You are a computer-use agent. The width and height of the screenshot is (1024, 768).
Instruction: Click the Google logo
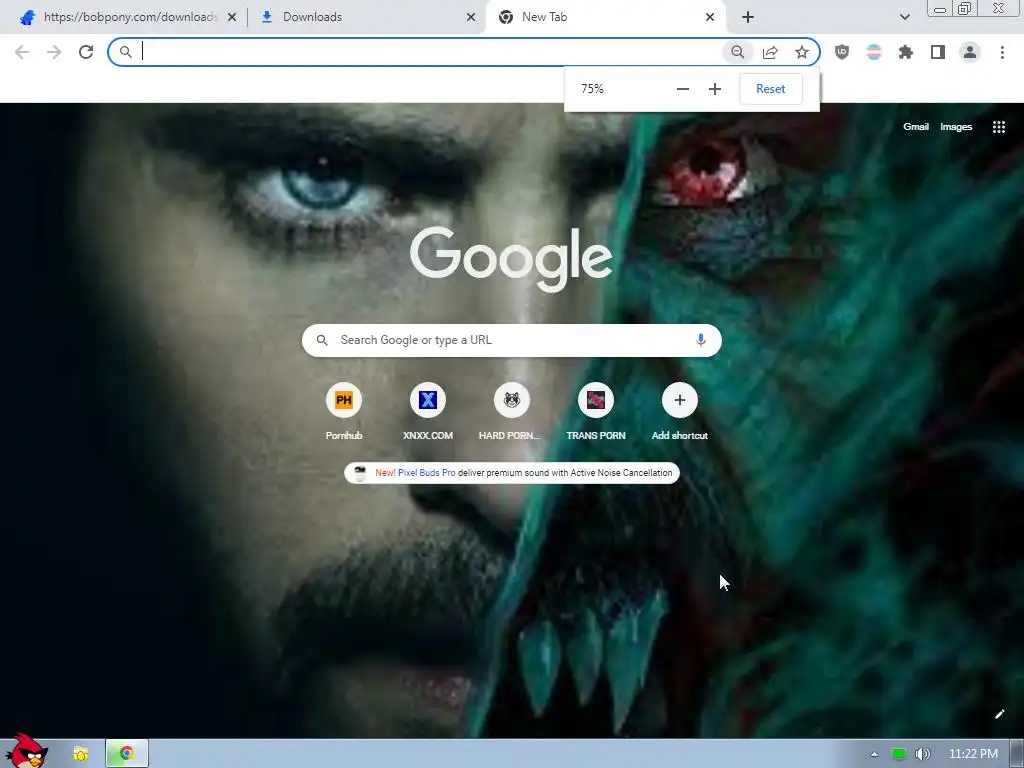pyautogui.click(x=511, y=259)
